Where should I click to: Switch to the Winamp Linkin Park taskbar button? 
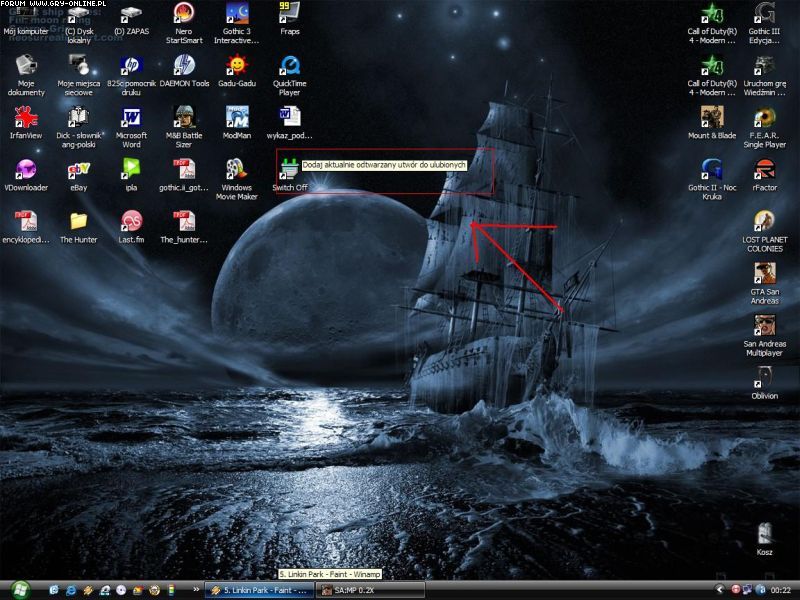pyautogui.click(x=258, y=590)
